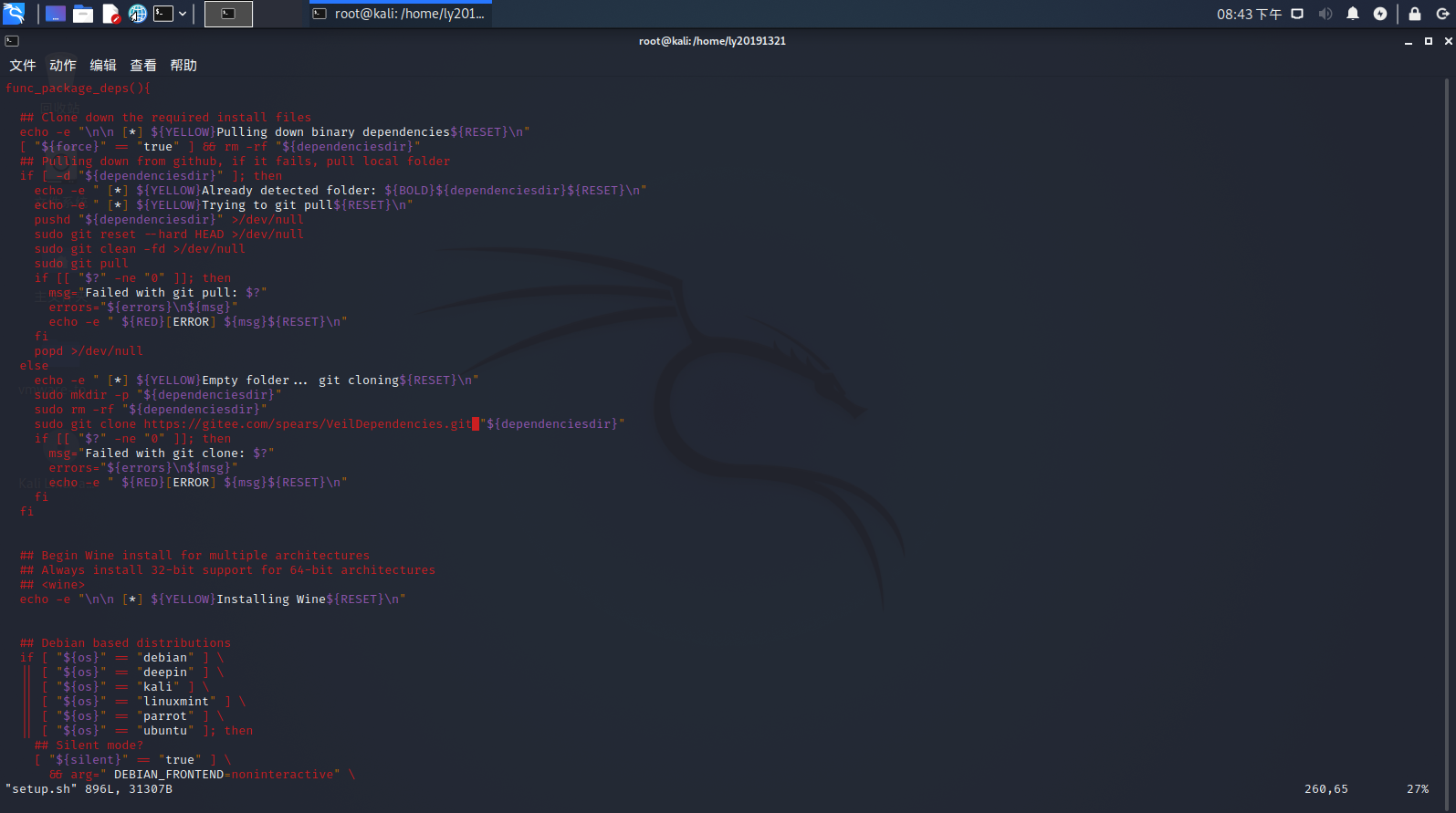The width and height of the screenshot is (1456, 813).
Task: Open the 帮助 menu
Action: click(x=183, y=65)
